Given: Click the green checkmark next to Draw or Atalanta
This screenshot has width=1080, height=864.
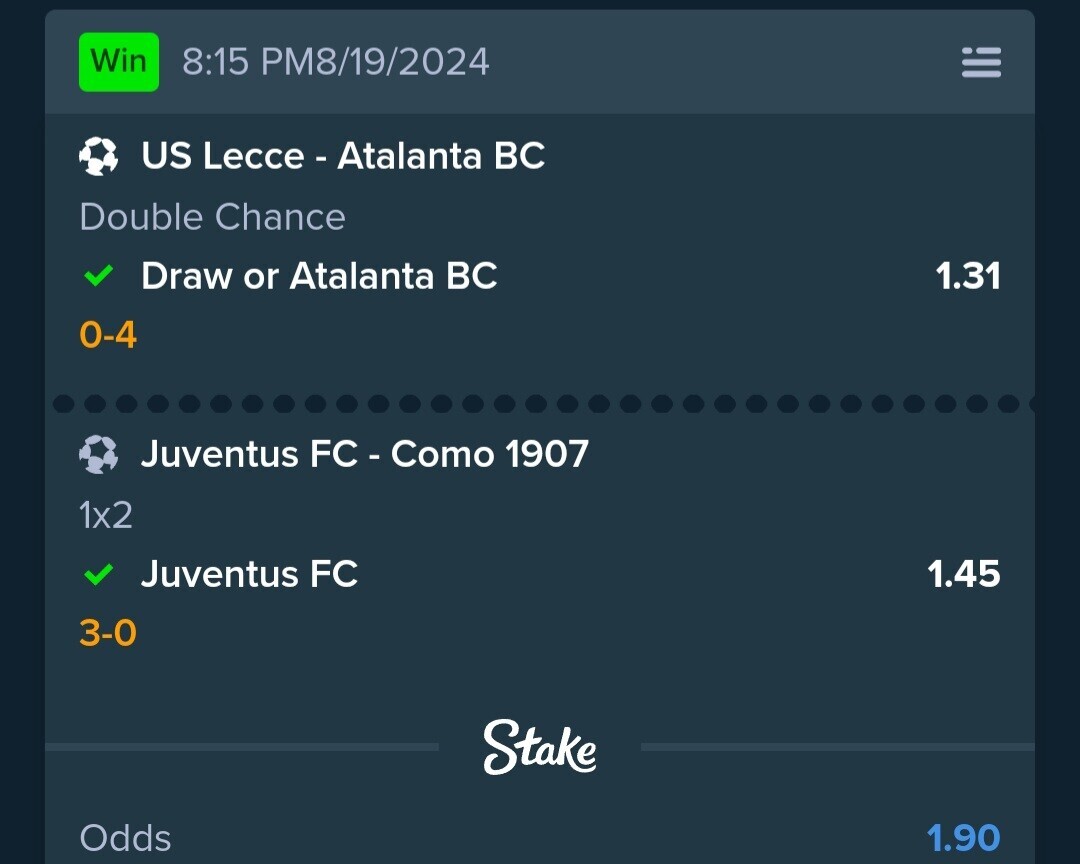Looking at the screenshot, I should (x=98, y=276).
